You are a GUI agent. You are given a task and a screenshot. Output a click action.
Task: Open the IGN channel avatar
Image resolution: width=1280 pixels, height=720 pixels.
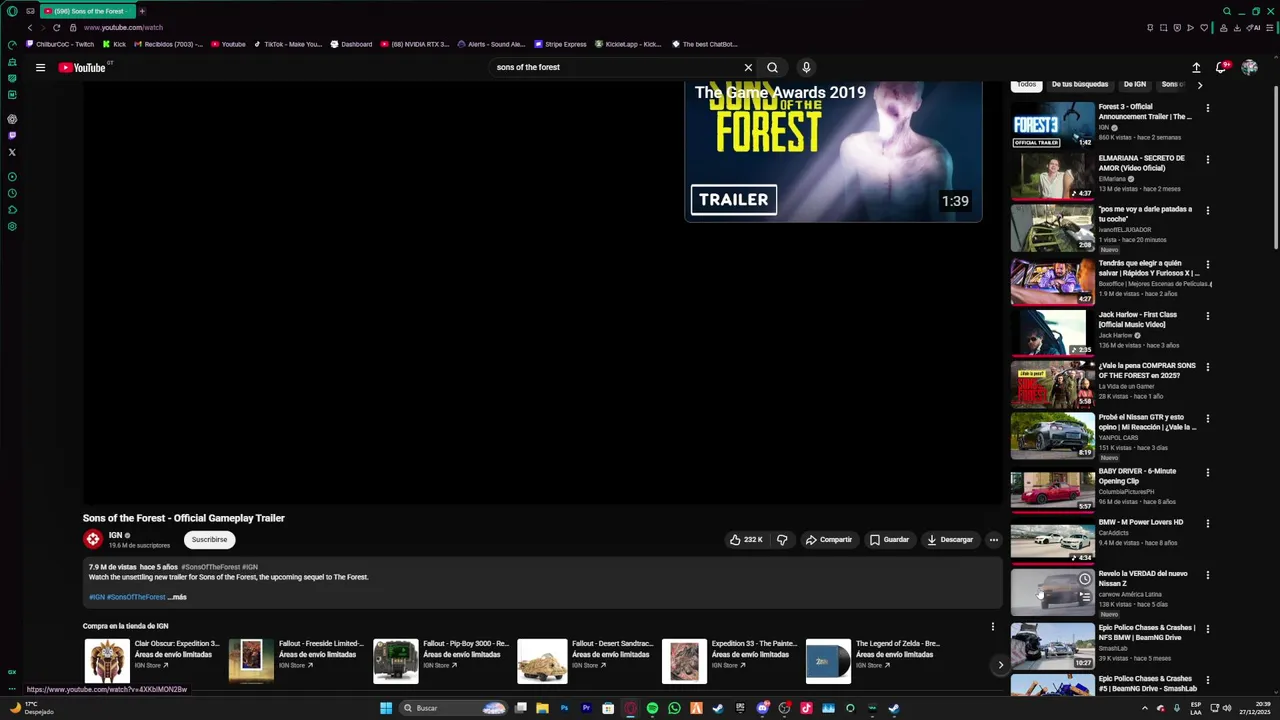tap(93, 539)
